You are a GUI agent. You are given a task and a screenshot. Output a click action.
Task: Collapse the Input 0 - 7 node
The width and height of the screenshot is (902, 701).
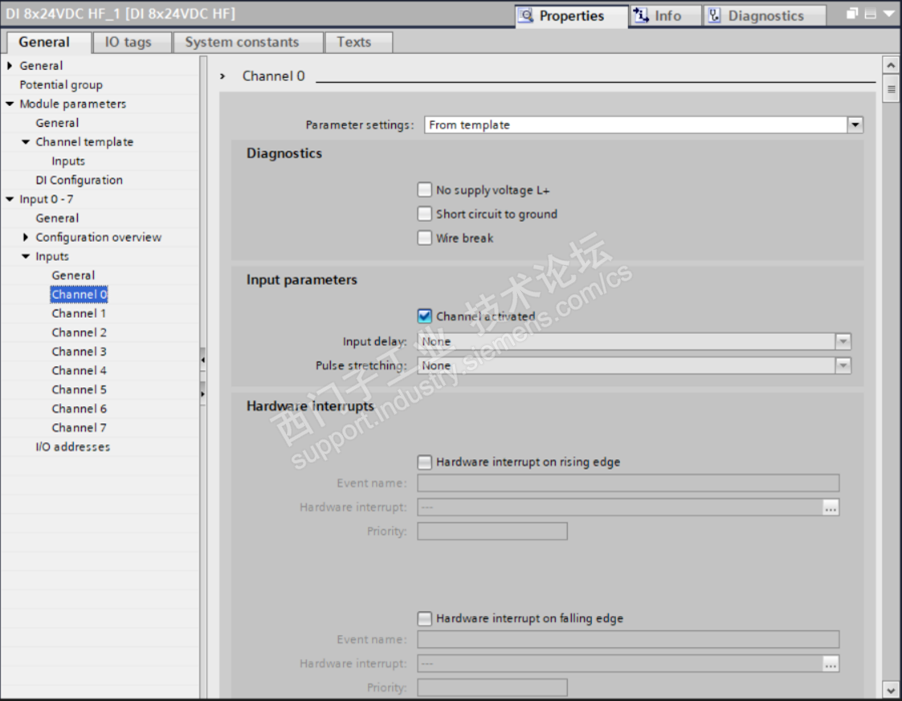[x=10, y=199]
